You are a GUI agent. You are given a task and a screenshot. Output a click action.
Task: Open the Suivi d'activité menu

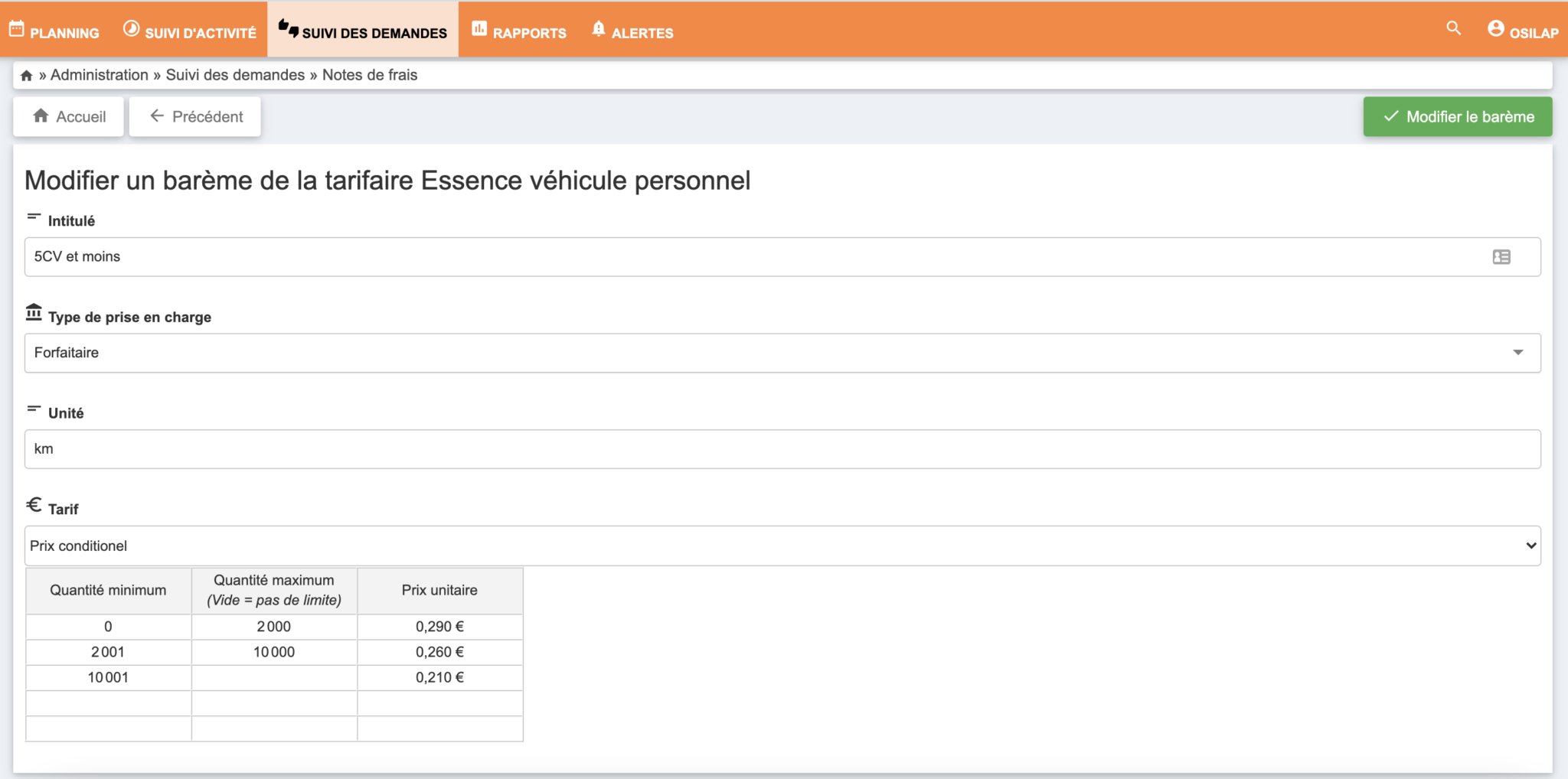[190, 29]
